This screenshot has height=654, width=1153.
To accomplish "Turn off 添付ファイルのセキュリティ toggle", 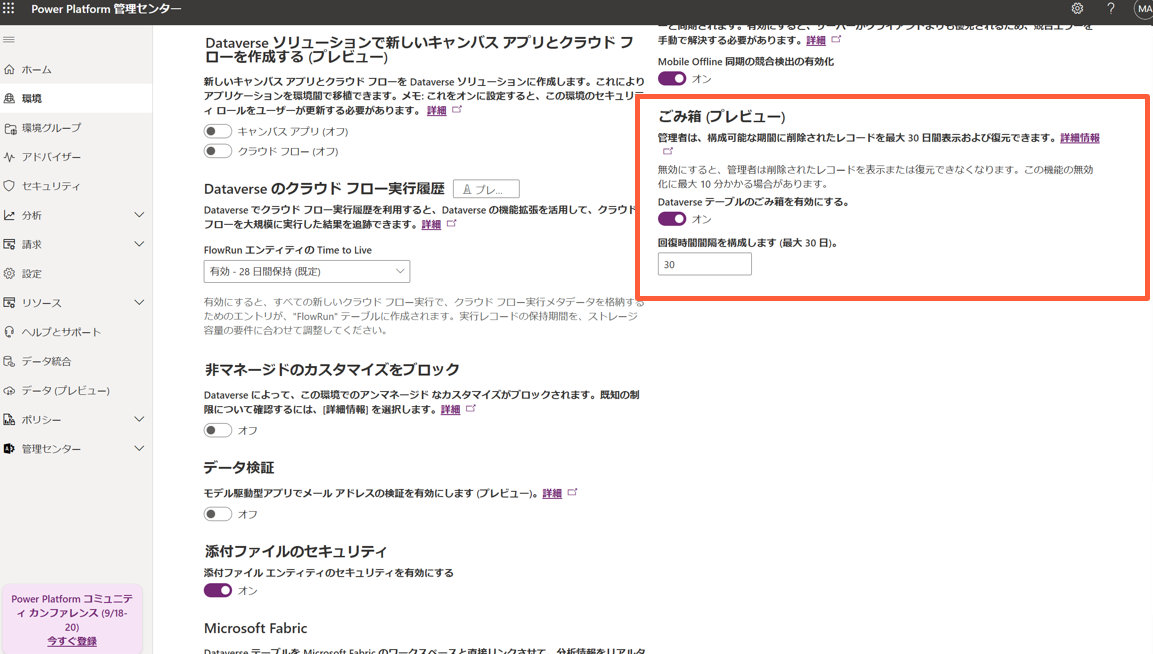I will coord(218,590).
